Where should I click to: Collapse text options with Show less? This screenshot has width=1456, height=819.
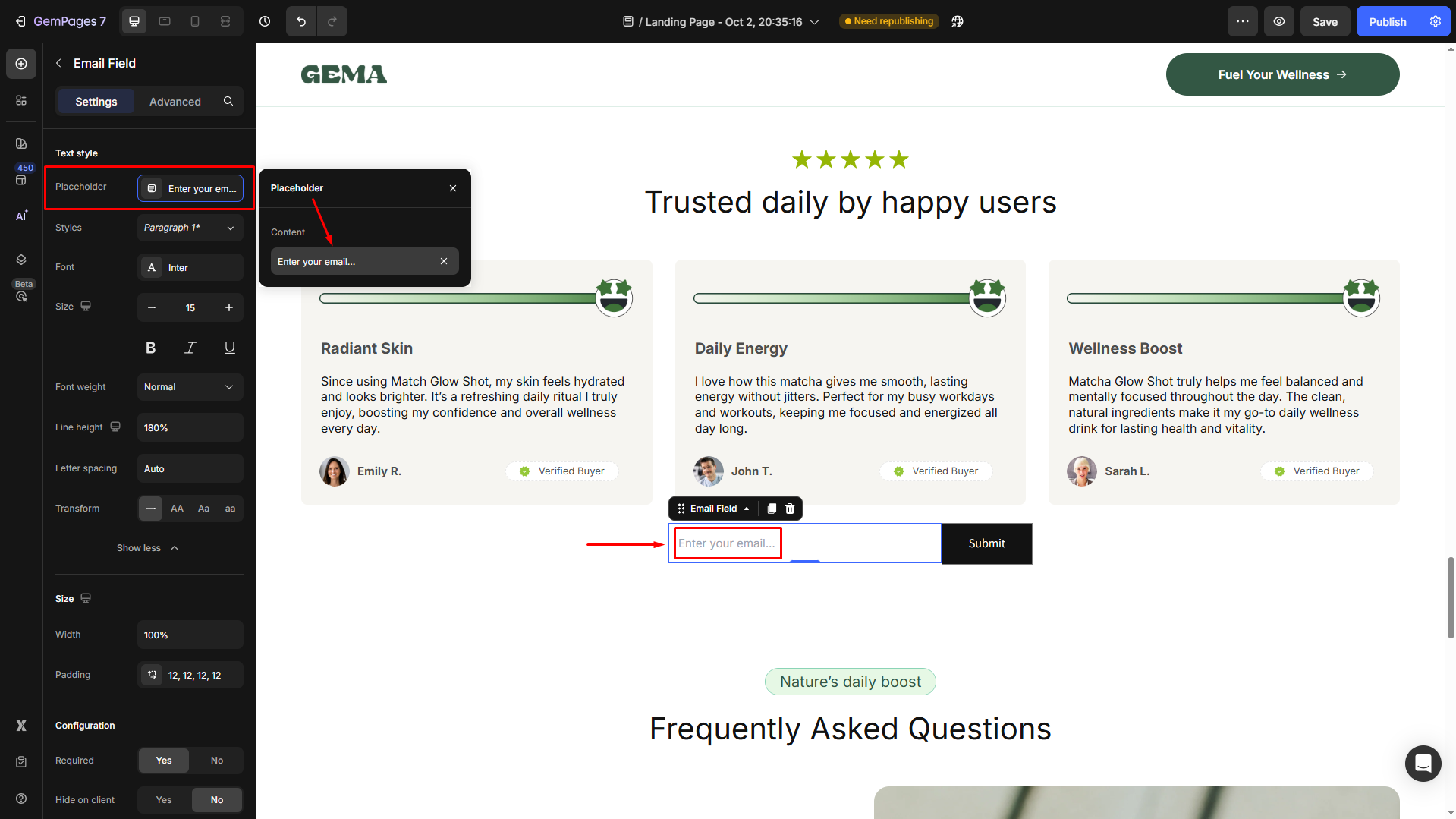click(x=147, y=548)
